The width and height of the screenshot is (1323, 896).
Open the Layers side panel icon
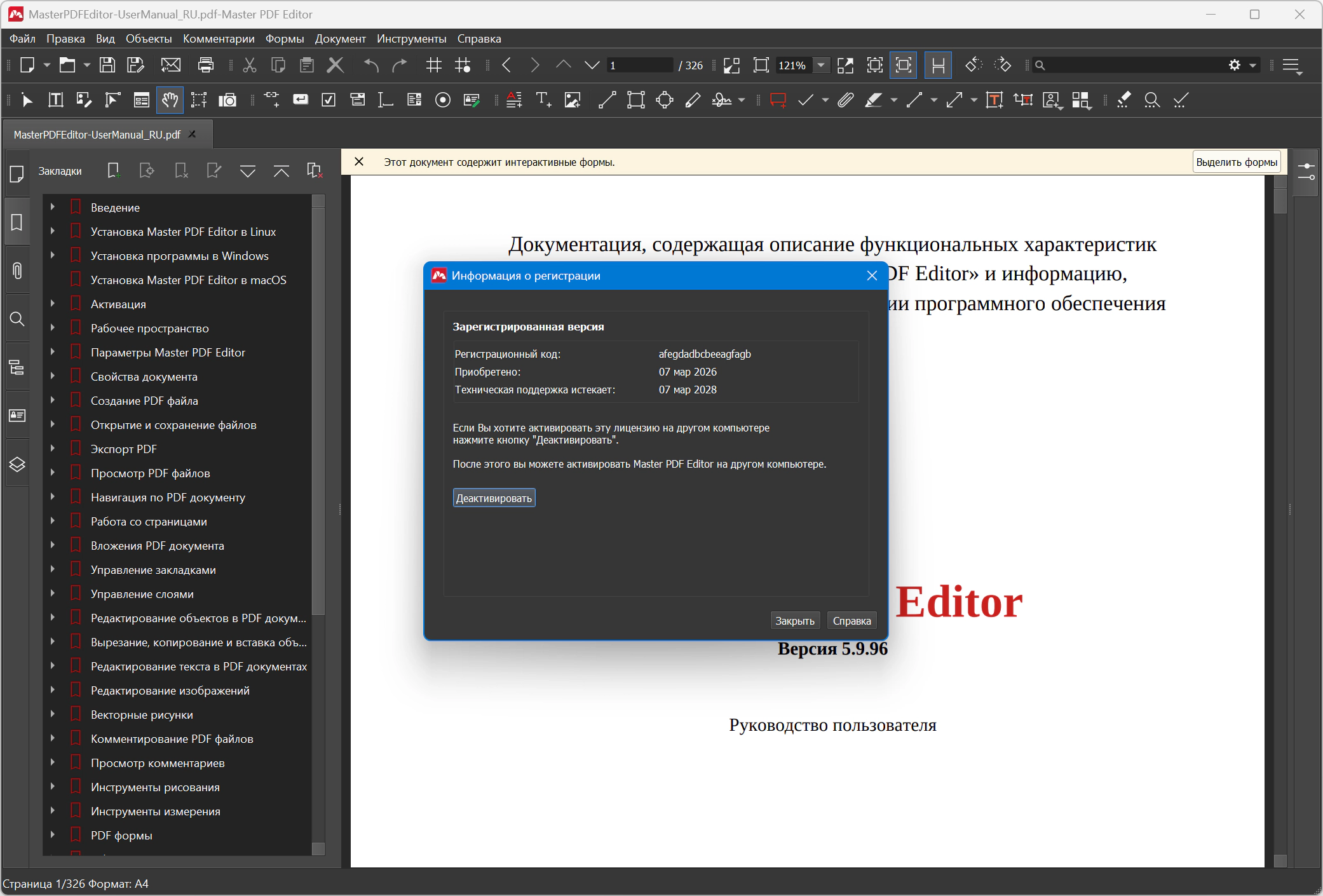17,465
